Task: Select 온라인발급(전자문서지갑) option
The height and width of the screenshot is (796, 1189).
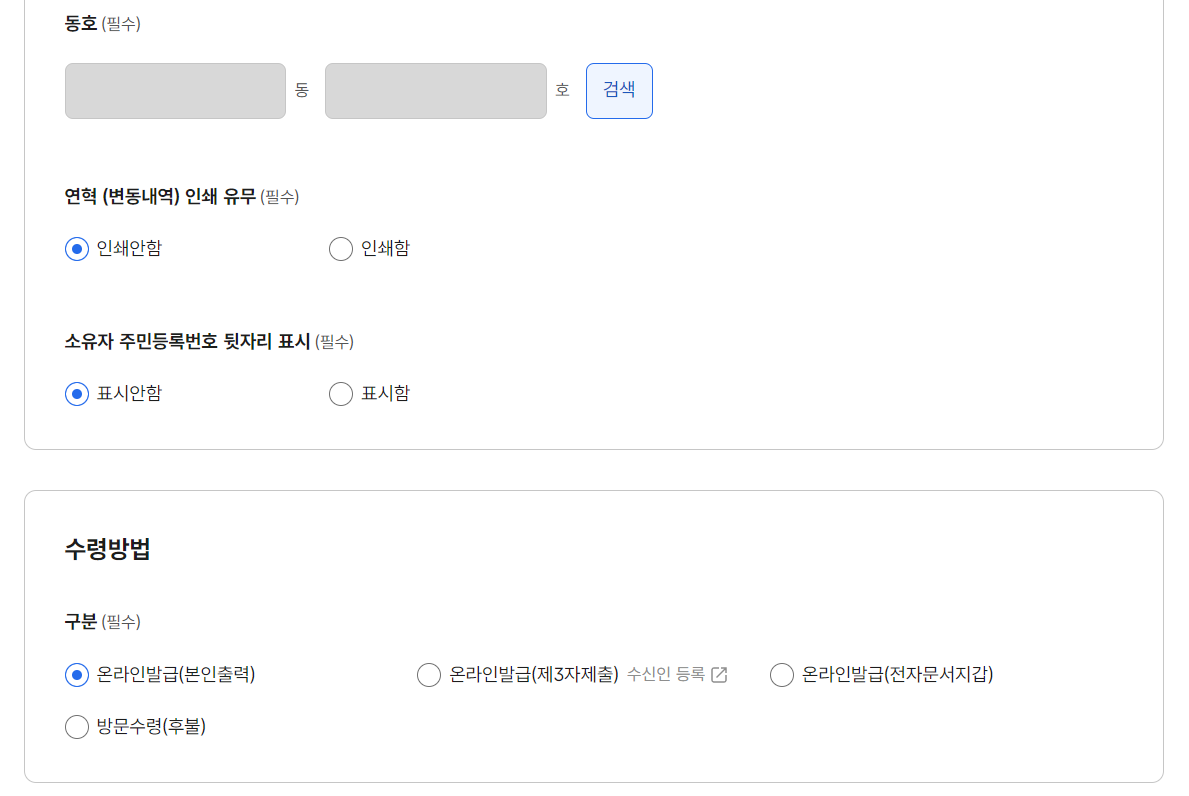Action: (781, 674)
